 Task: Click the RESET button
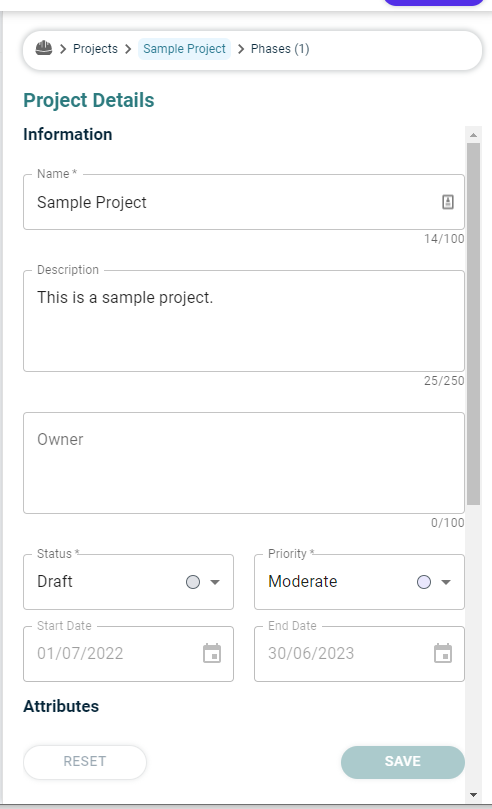85,762
